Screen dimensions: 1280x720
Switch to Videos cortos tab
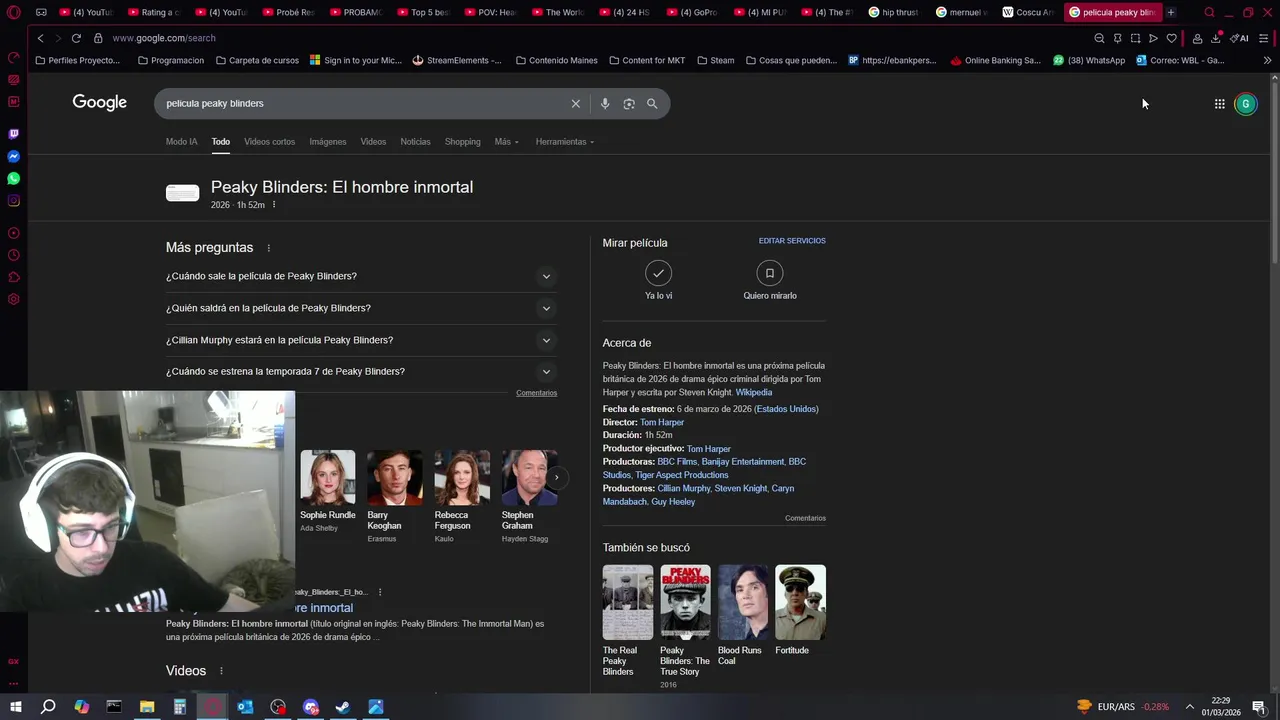pos(269,142)
